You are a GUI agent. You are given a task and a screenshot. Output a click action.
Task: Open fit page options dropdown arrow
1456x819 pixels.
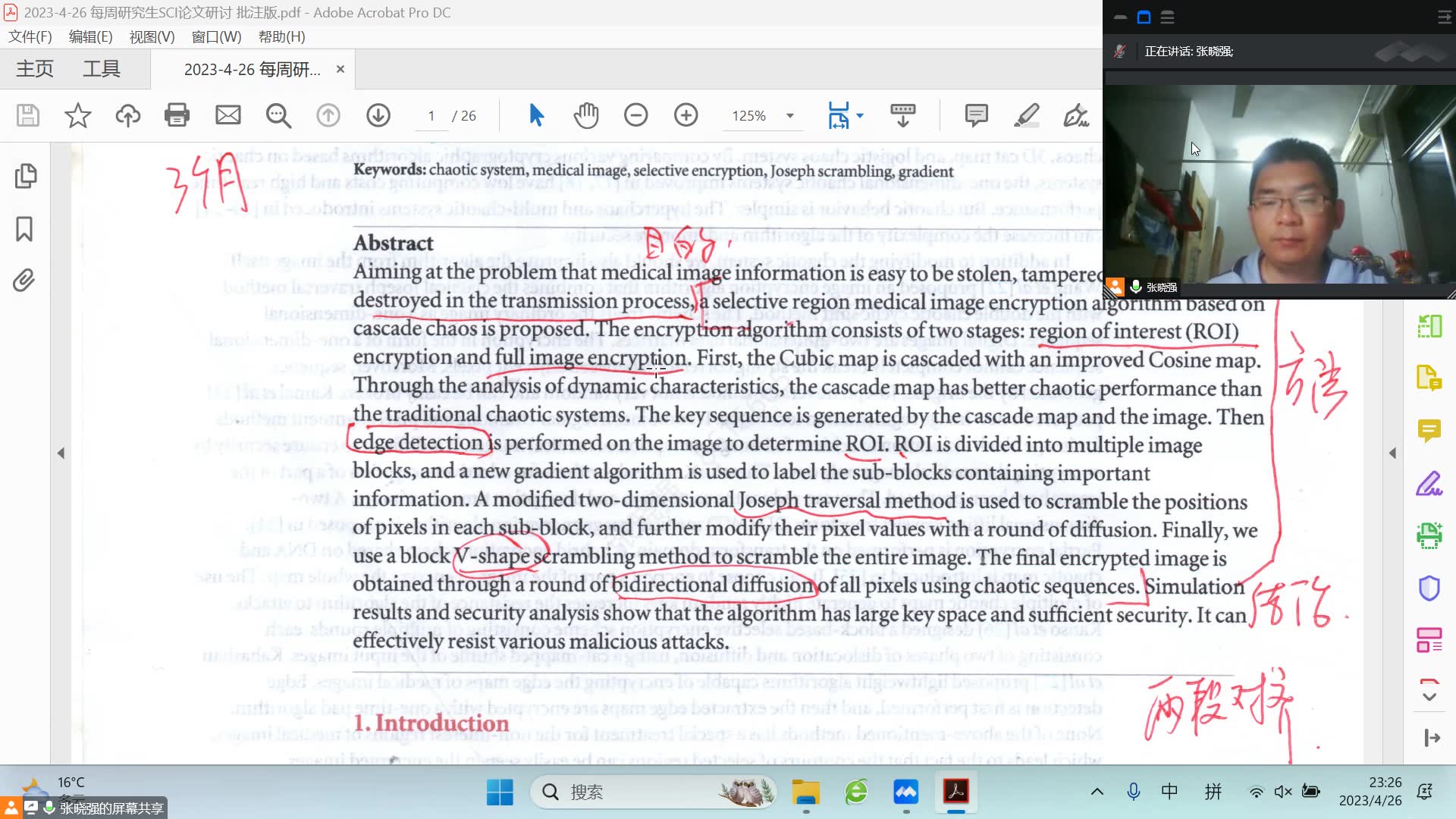(x=859, y=116)
